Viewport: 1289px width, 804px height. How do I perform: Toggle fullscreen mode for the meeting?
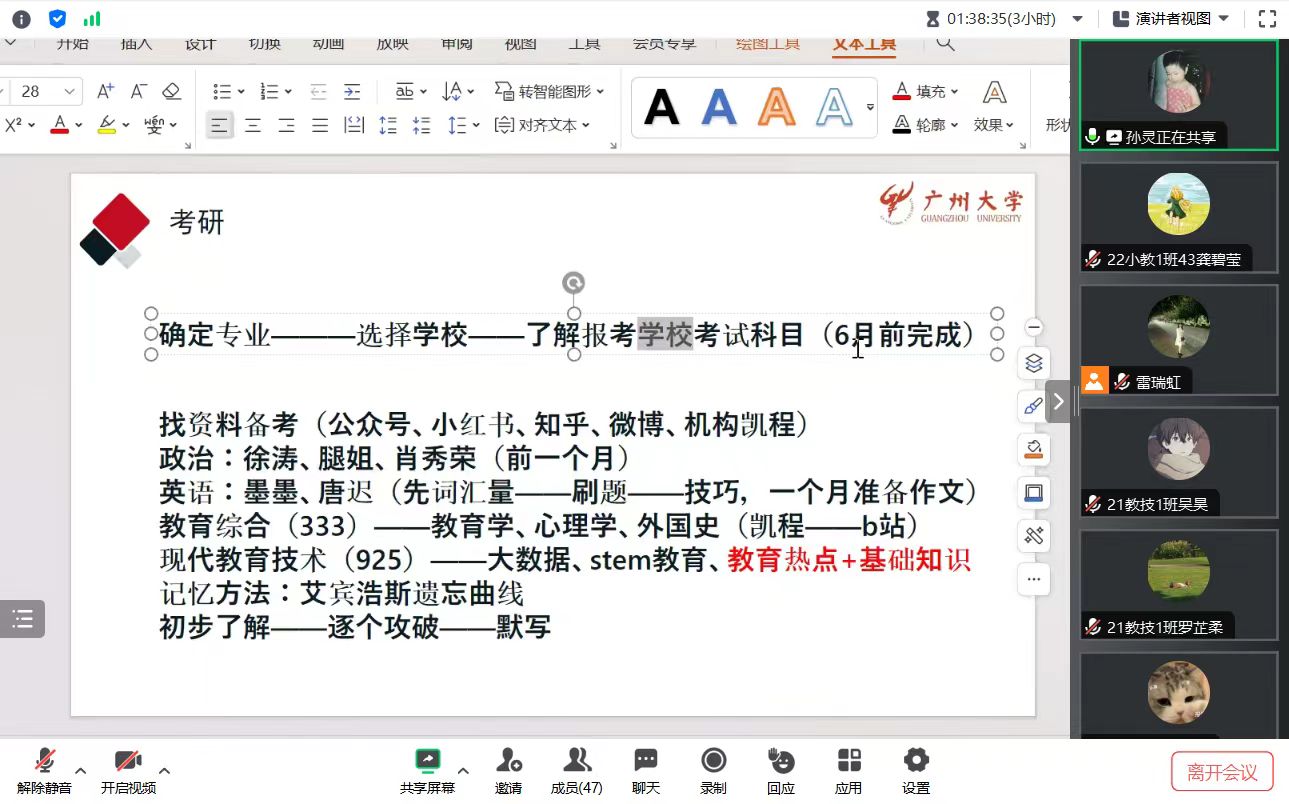click(x=1267, y=18)
